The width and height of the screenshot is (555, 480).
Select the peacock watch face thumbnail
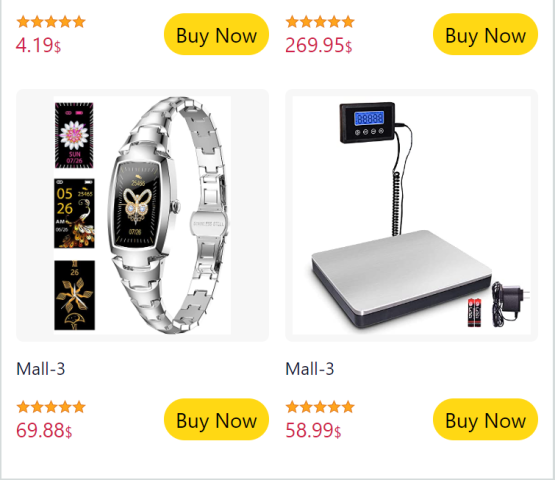point(74,213)
